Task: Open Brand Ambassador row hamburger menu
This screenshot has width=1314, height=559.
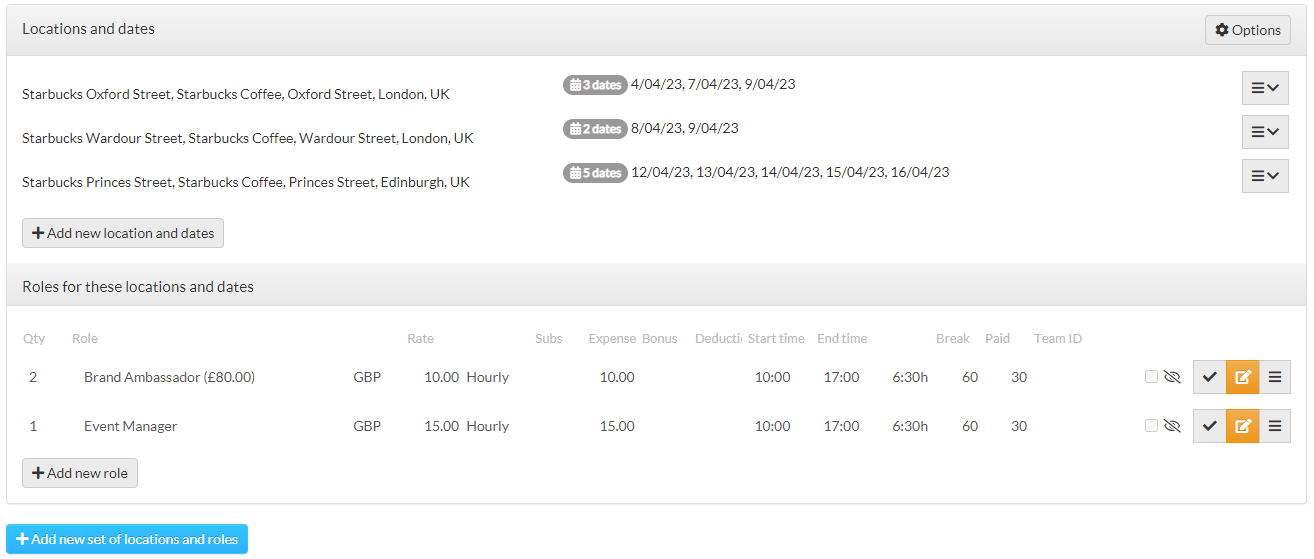Action: (x=1275, y=377)
